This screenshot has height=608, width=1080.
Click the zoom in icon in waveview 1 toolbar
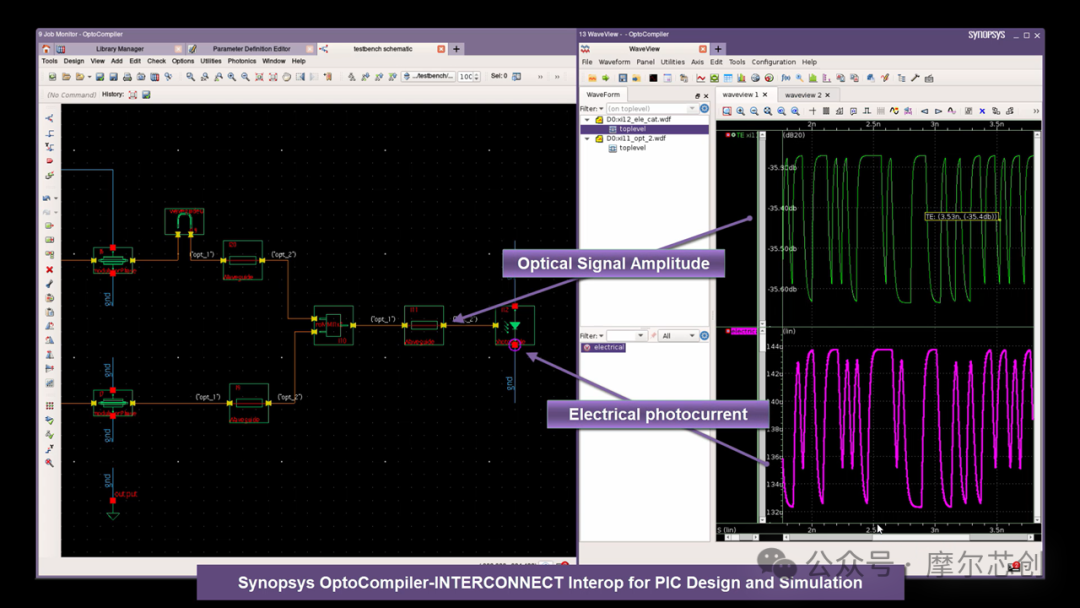(x=740, y=111)
